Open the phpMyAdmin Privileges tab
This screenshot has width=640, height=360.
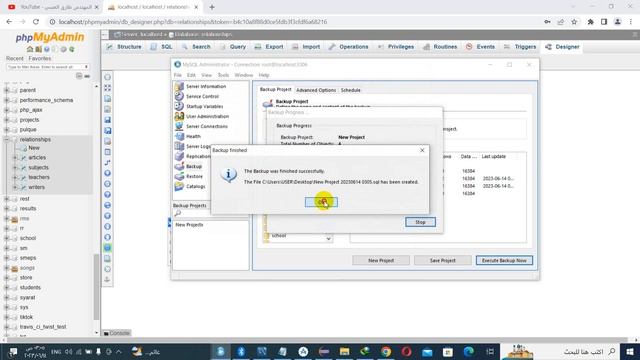[x=396, y=47]
